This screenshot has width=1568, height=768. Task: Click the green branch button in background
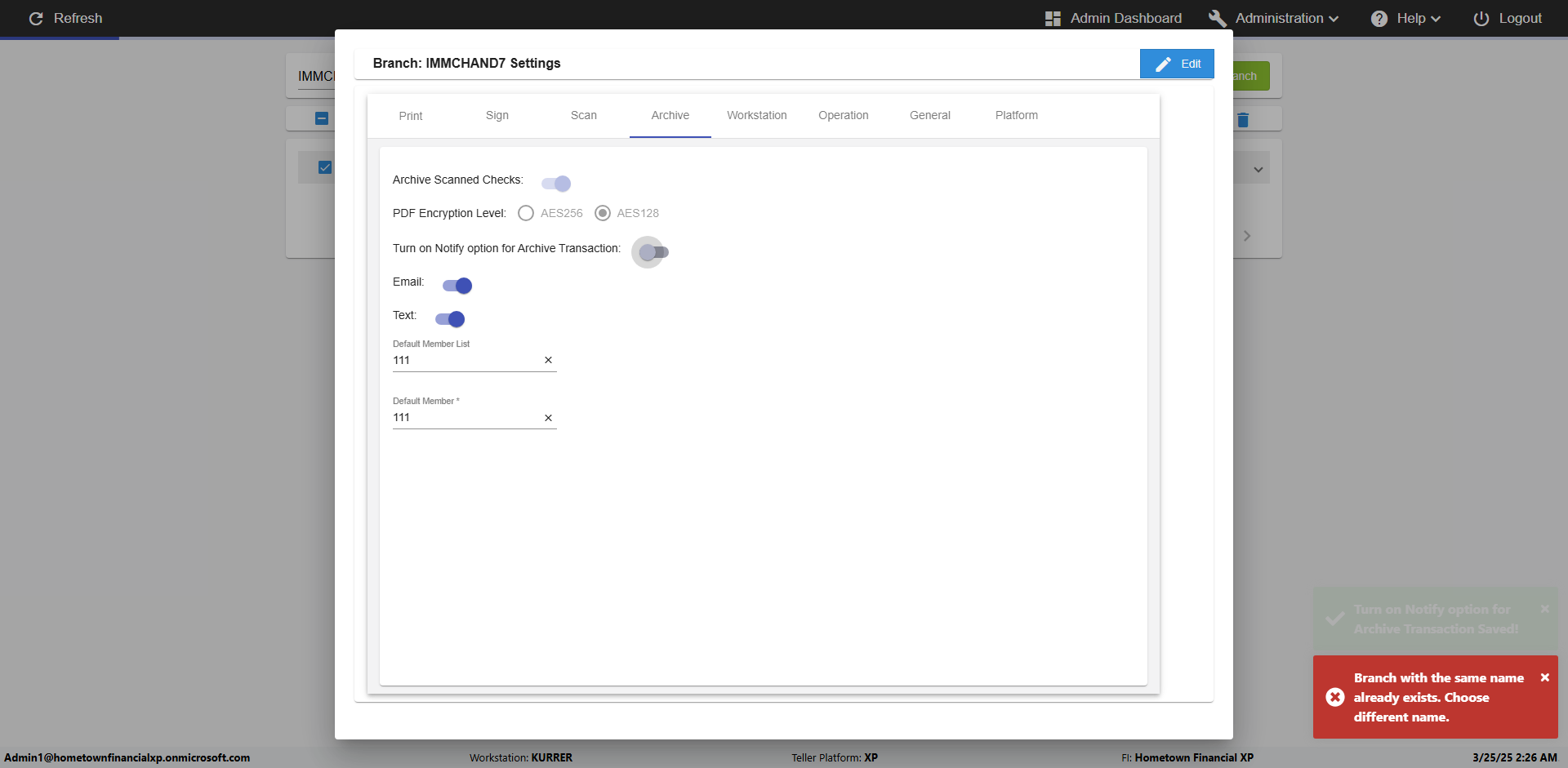pos(1251,76)
